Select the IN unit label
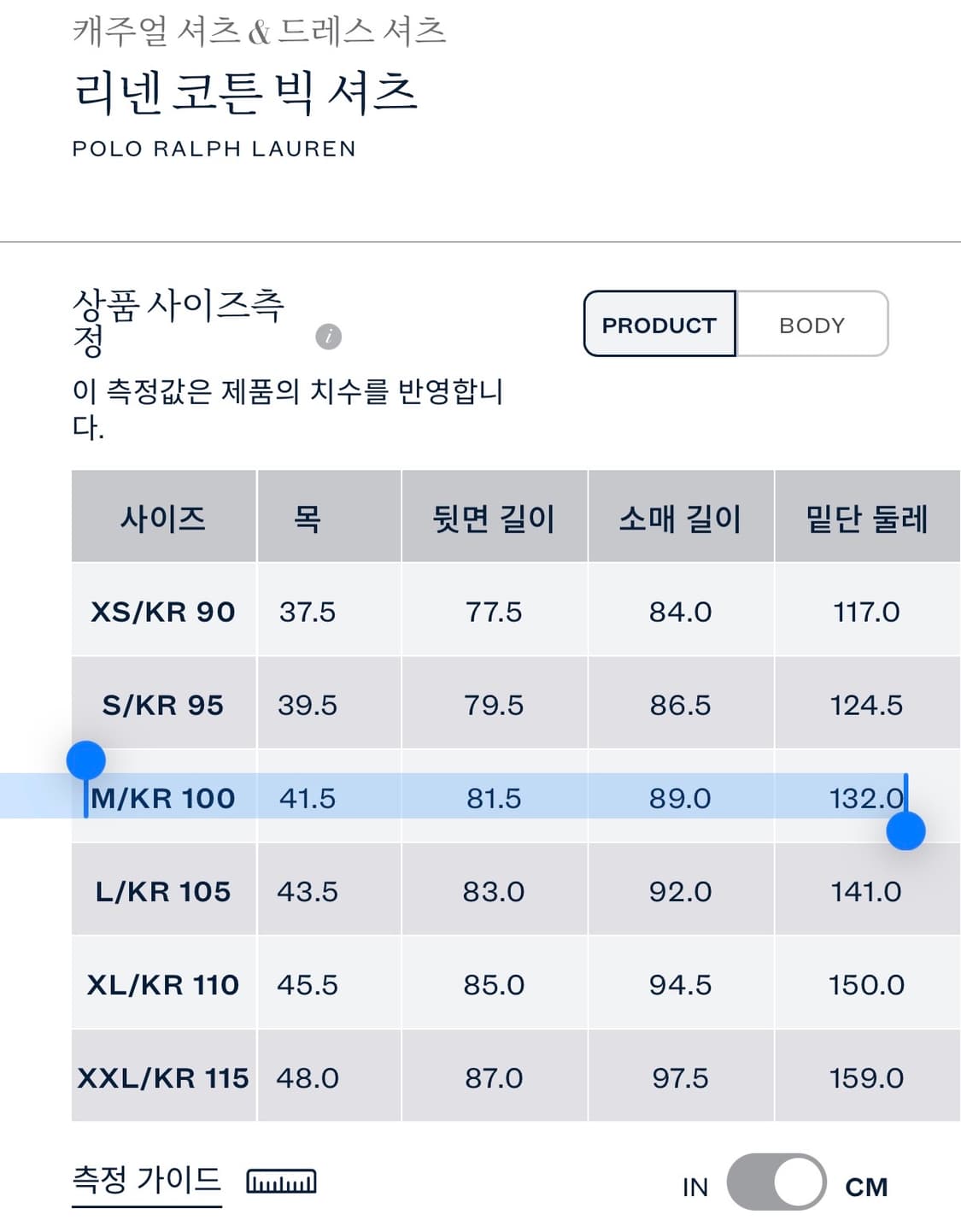 (x=694, y=1187)
